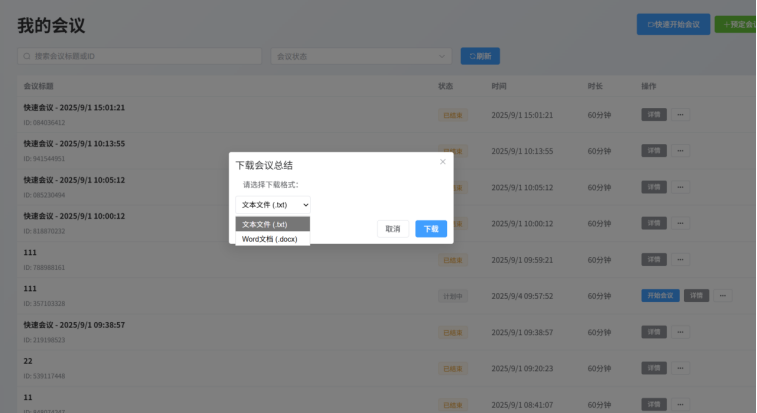Click 详情 for meeting 10:00:12

pyautogui.click(x=654, y=223)
